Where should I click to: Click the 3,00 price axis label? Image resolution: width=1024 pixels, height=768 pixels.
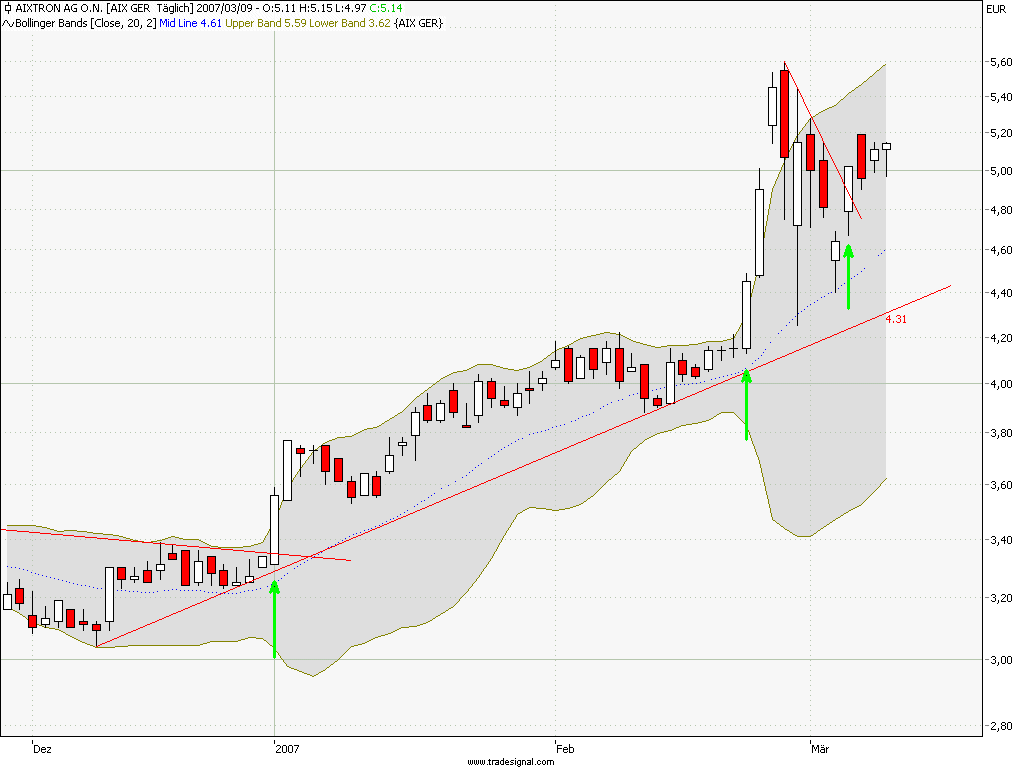[1001, 660]
